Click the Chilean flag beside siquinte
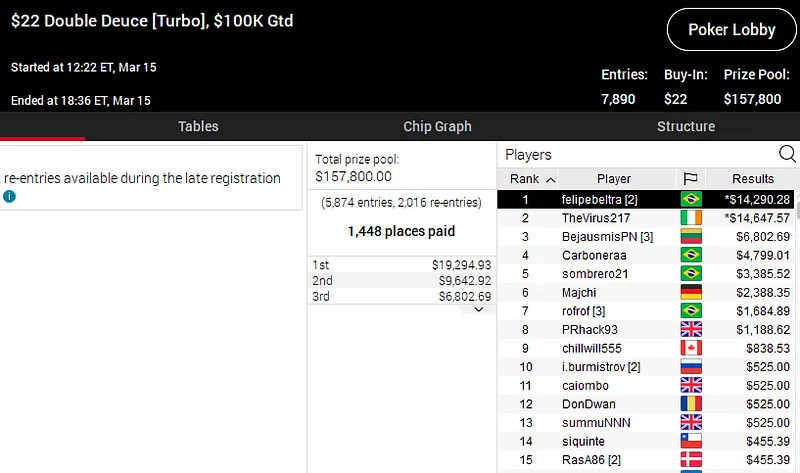The image size is (800, 473). click(x=690, y=441)
